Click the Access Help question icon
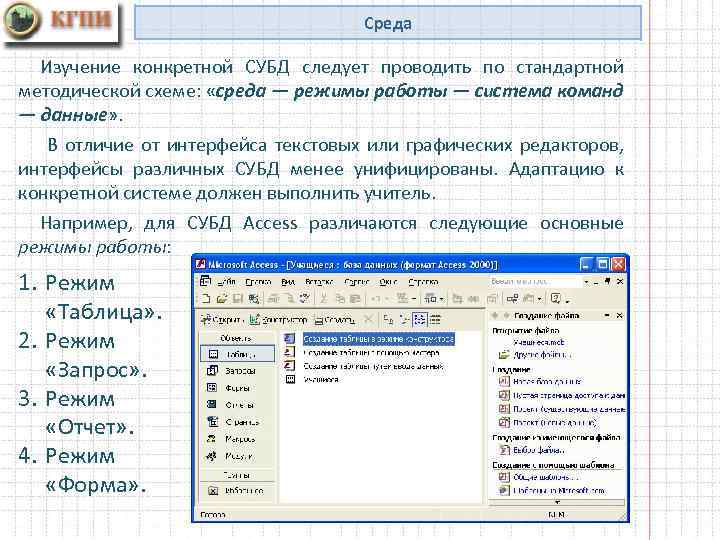The image size is (720, 540). pos(556,298)
